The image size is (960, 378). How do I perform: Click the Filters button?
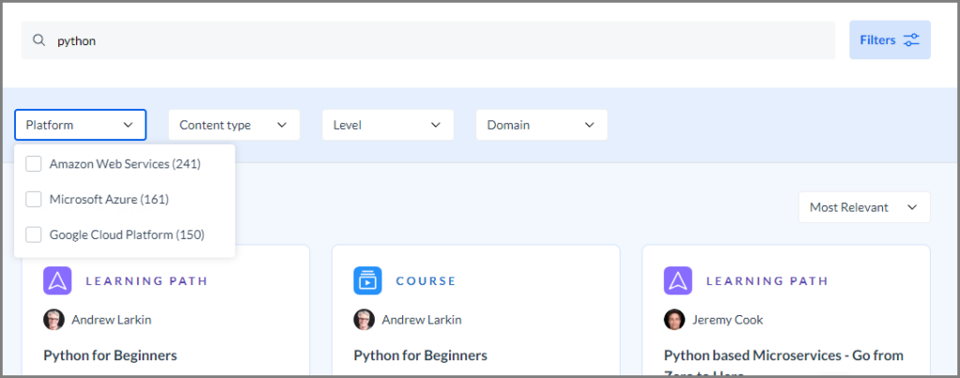890,40
